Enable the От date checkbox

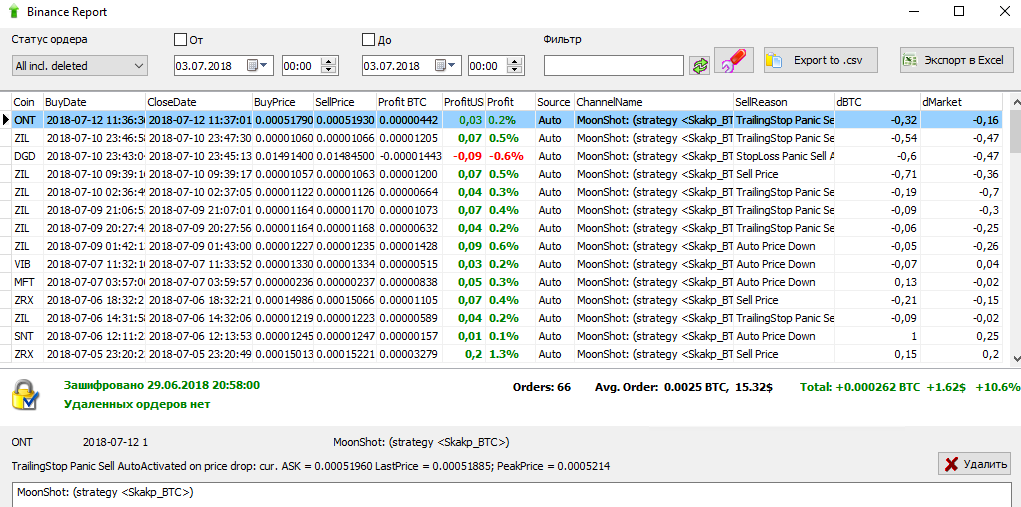click(180, 40)
